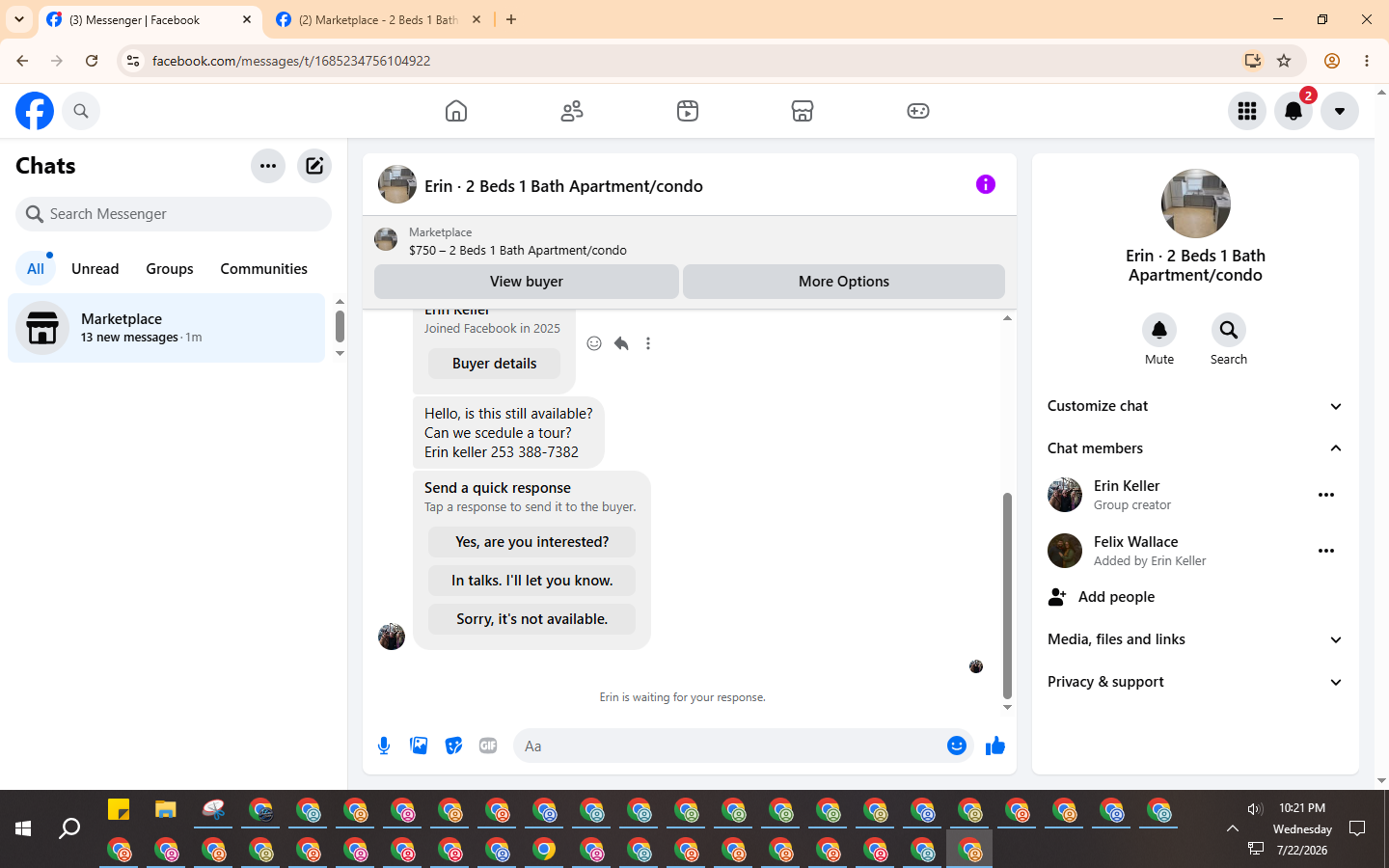Screen dimensions: 1389x868
Task: Select the All chats tab
Action: point(36,269)
